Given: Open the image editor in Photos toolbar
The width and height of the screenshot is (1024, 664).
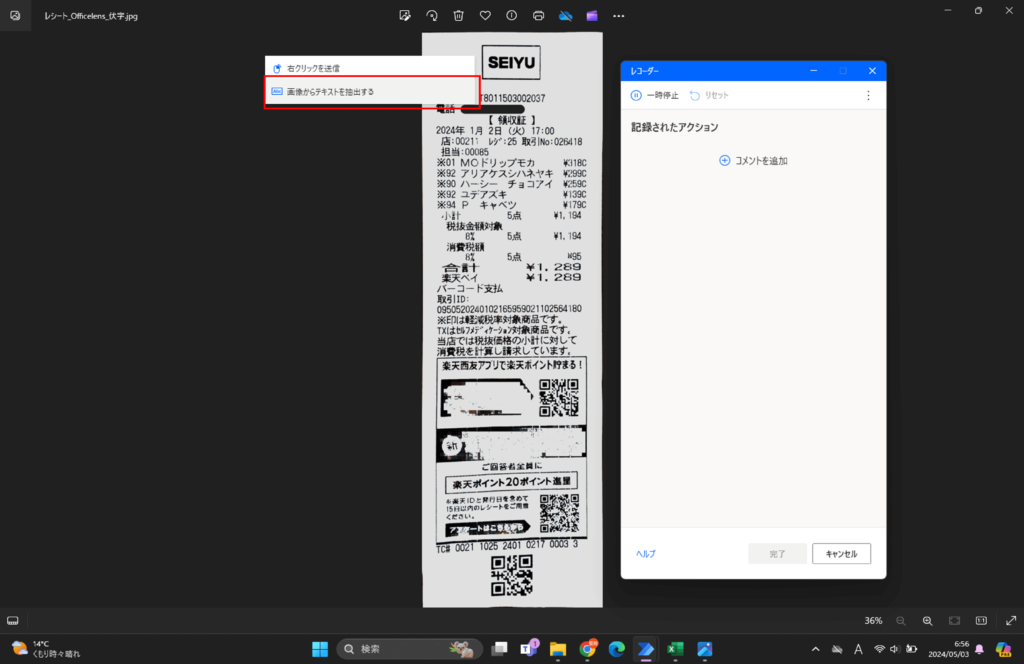Looking at the screenshot, I should tap(405, 16).
